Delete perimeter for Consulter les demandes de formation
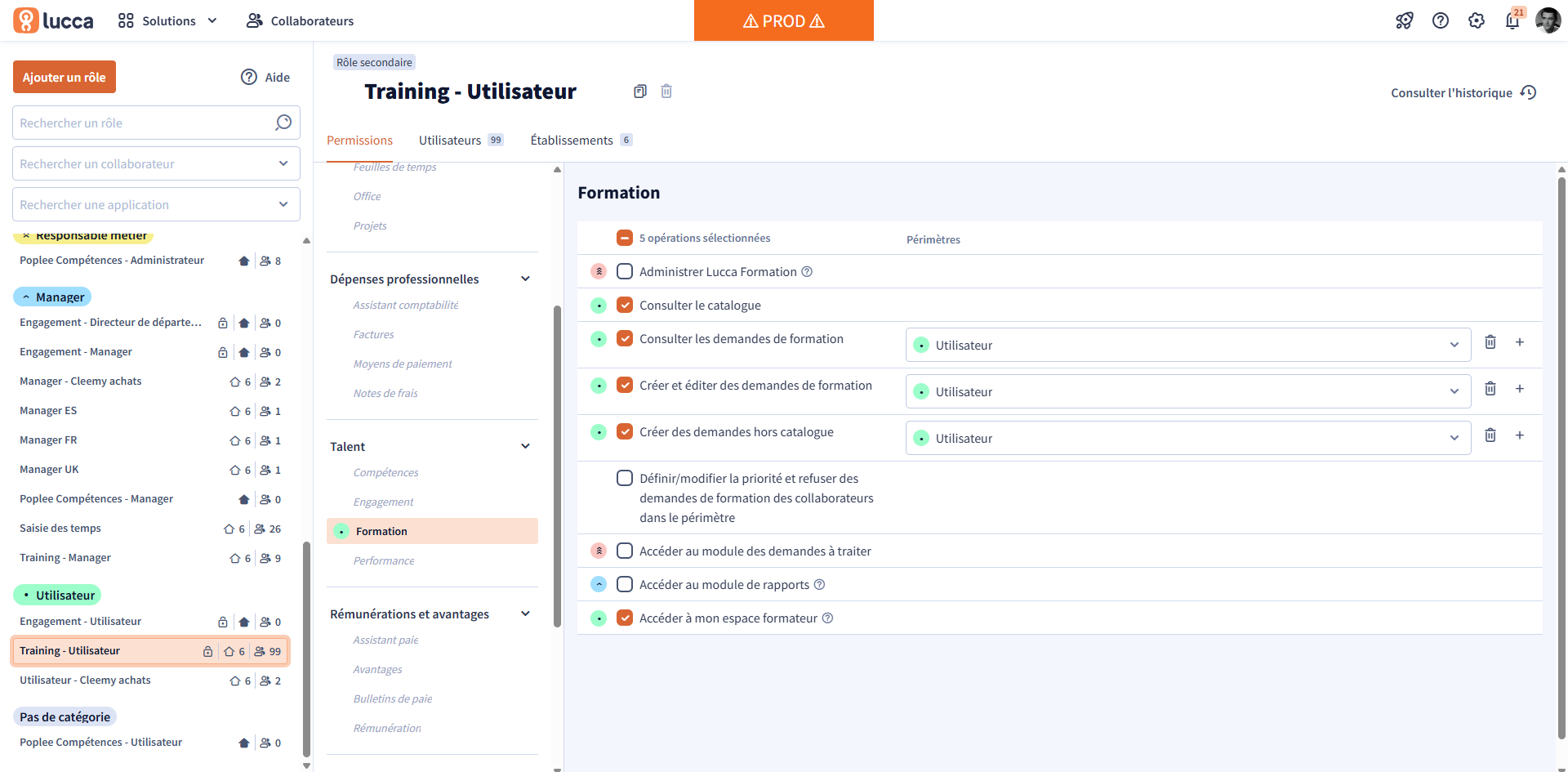Screen dimensions: 1568x772 pos(1490,342)
